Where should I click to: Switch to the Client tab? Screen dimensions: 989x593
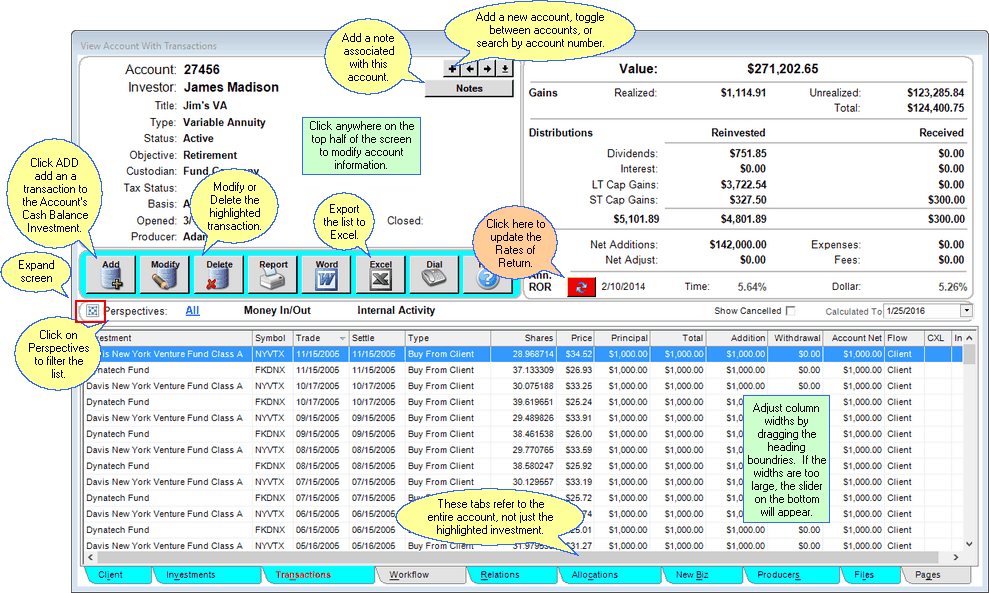point(113,575)
